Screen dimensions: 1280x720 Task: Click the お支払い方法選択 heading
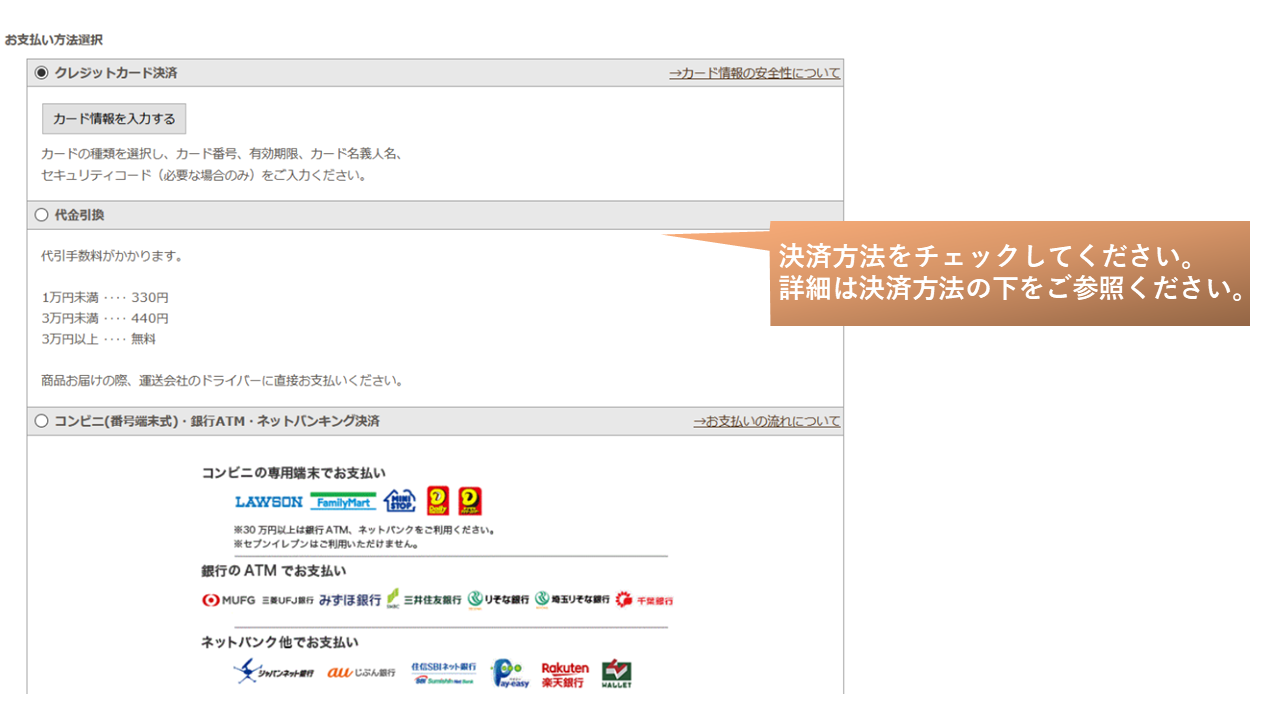coord(53,40)
